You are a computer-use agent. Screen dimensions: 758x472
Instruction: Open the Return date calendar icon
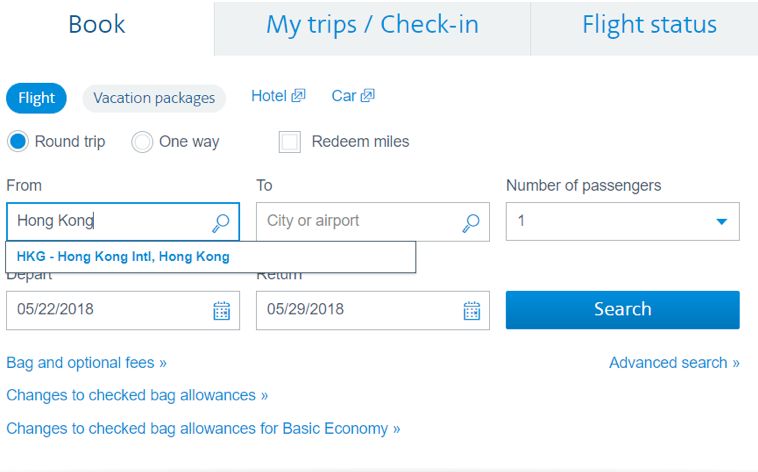point(472,310)
